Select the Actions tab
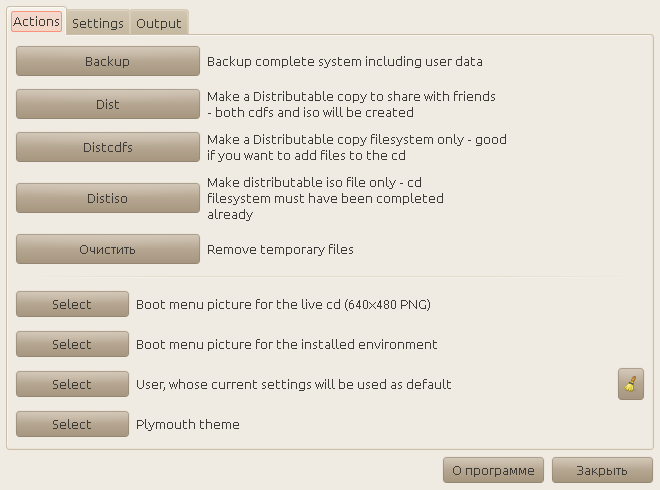This screenshot has width=660, height=490. click(x=37, y=22)
